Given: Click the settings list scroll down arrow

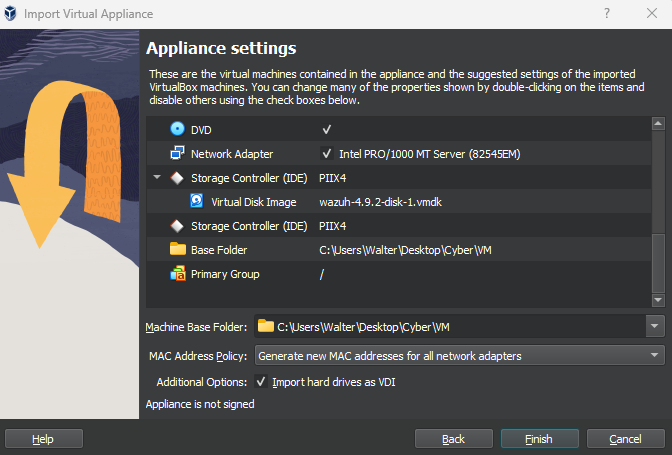Looking at the screenshot, I should point(657,300).
